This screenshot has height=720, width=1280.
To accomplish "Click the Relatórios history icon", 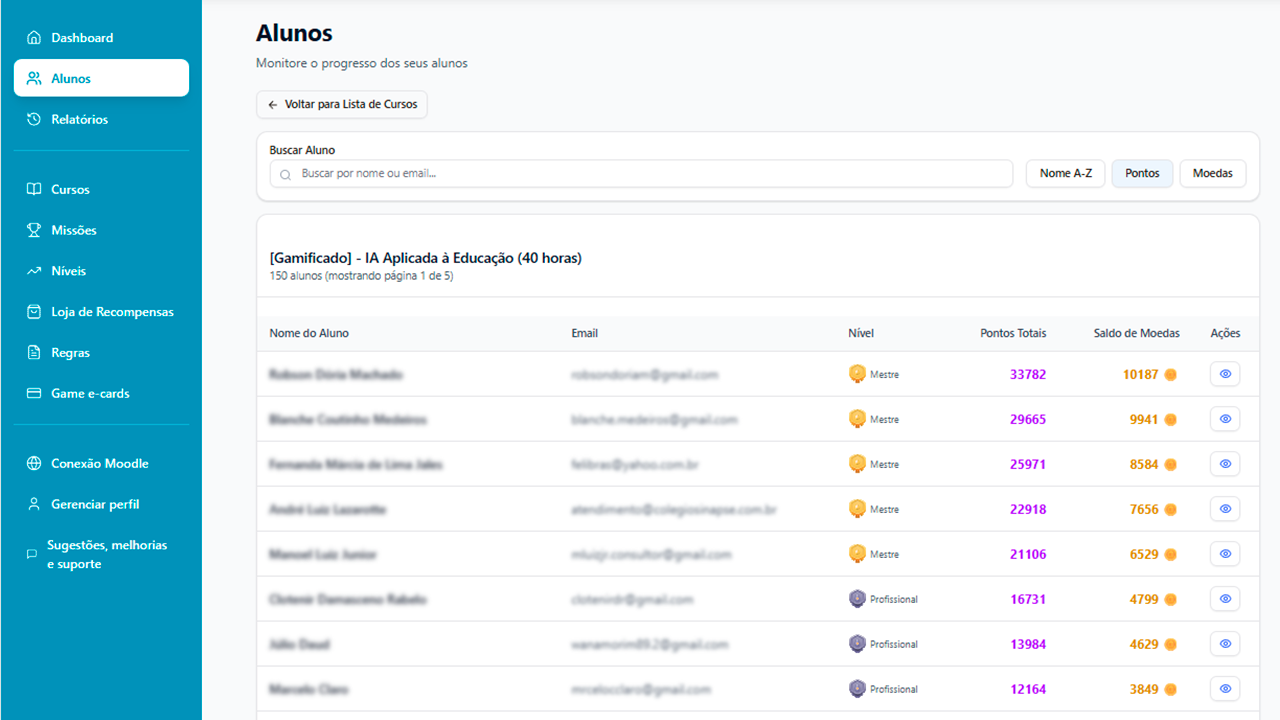I will point(34,120).
